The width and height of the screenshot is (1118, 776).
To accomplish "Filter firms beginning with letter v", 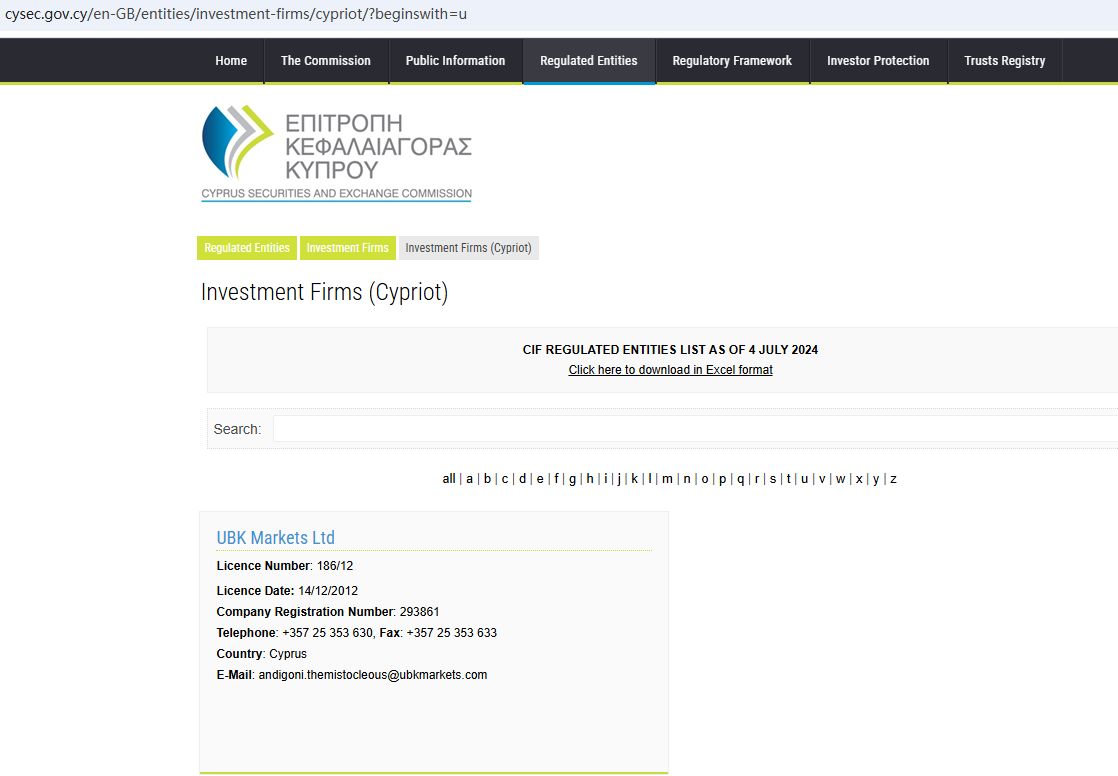I will coord(821,479).
